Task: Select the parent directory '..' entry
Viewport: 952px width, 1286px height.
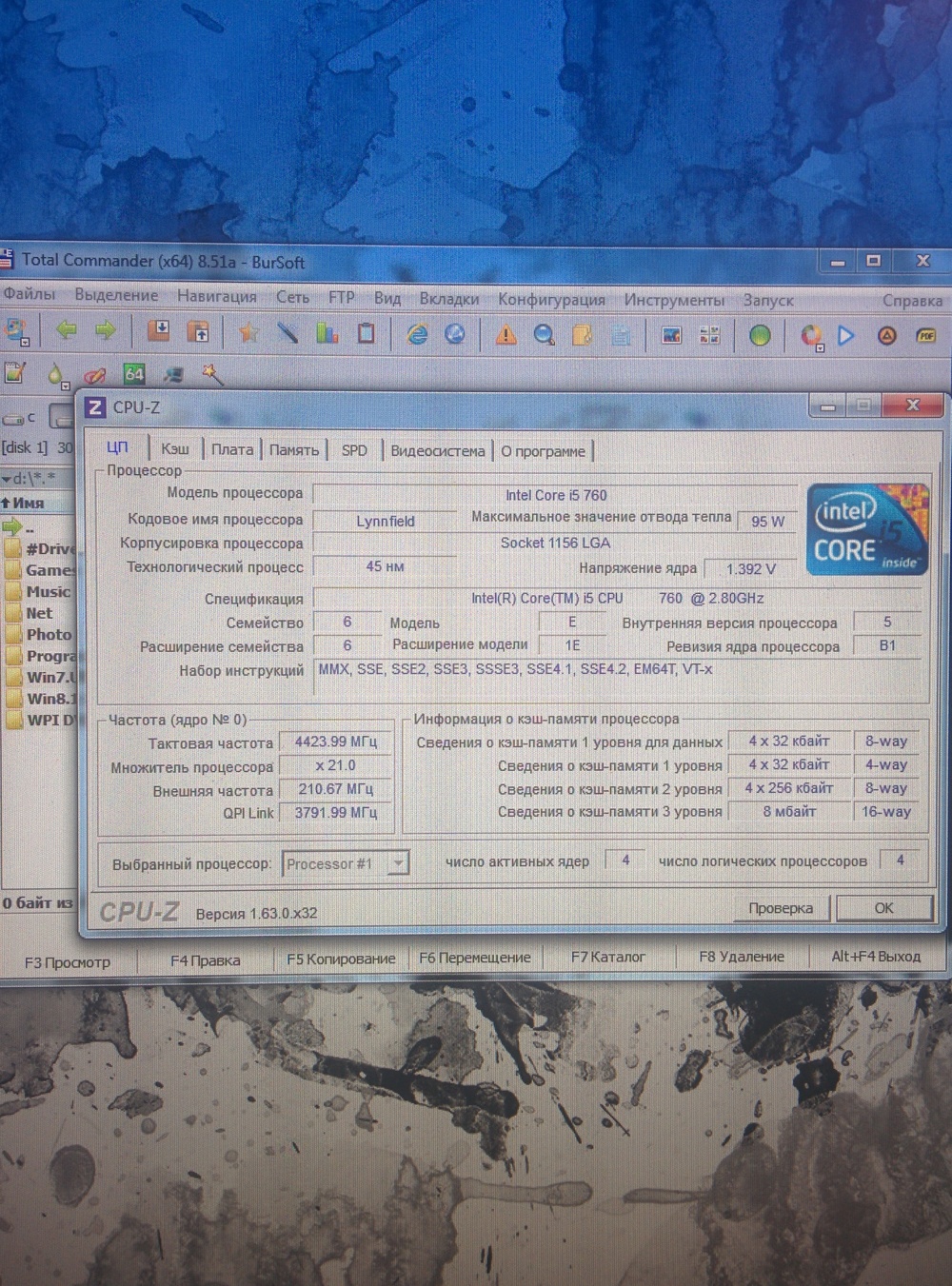Action: 19,526
